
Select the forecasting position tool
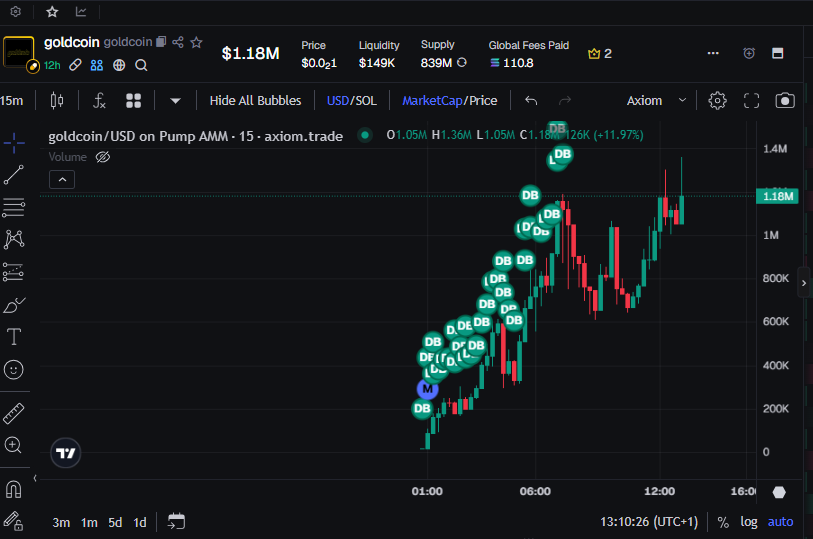[x=13, y=272]
